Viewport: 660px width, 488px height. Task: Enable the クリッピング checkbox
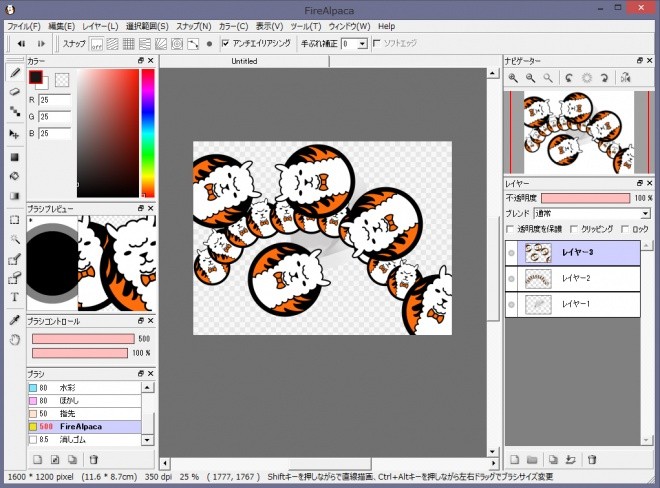(x=574, y=229)
